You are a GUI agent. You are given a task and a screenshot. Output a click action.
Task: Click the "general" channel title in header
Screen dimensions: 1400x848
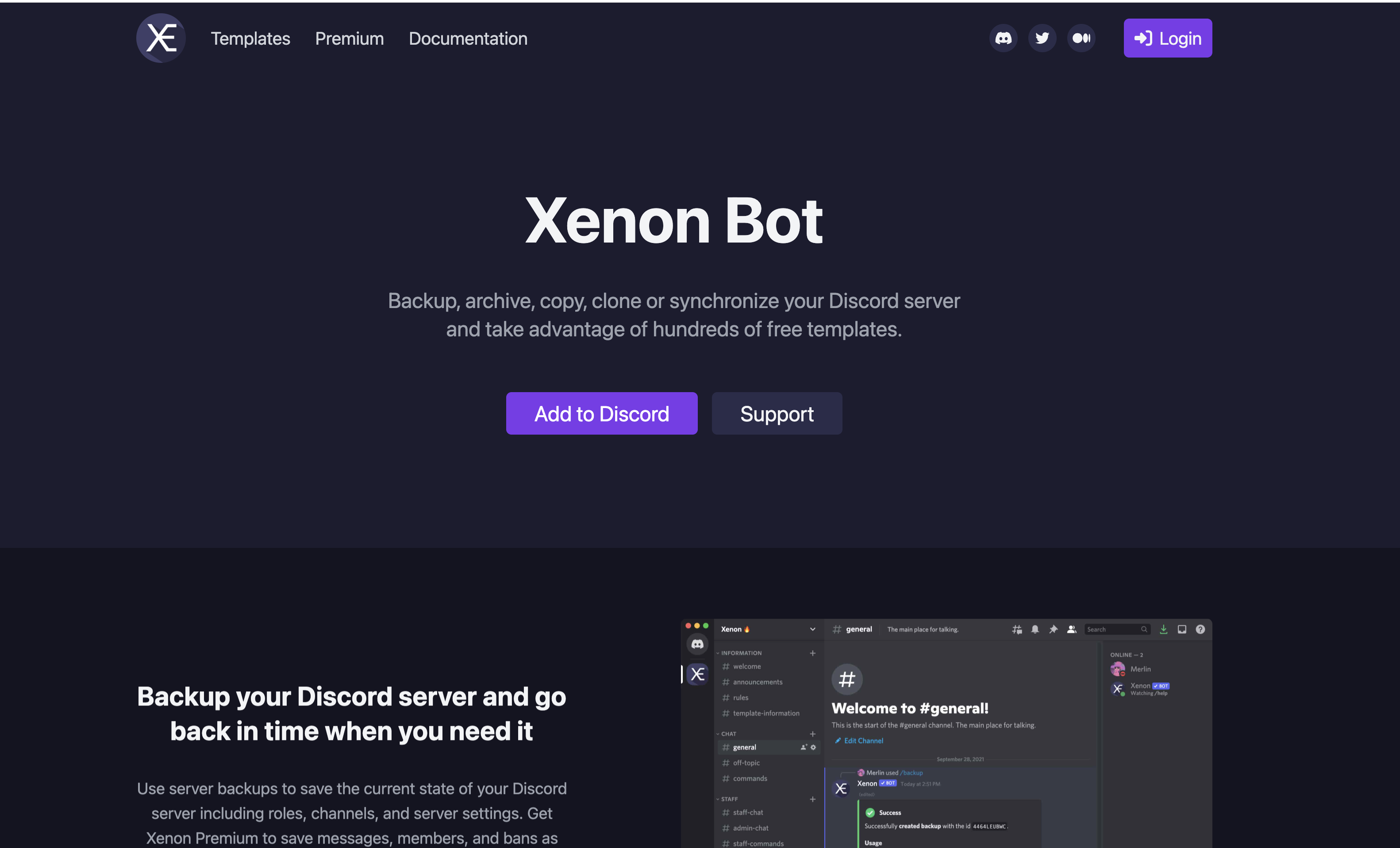pos(858,629)
